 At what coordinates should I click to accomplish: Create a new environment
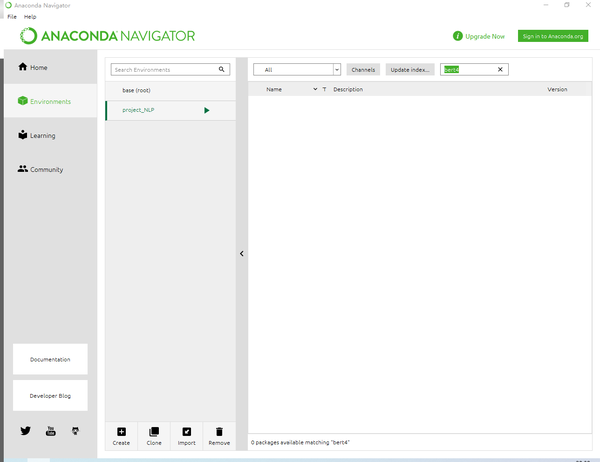[x=121, y=436]
